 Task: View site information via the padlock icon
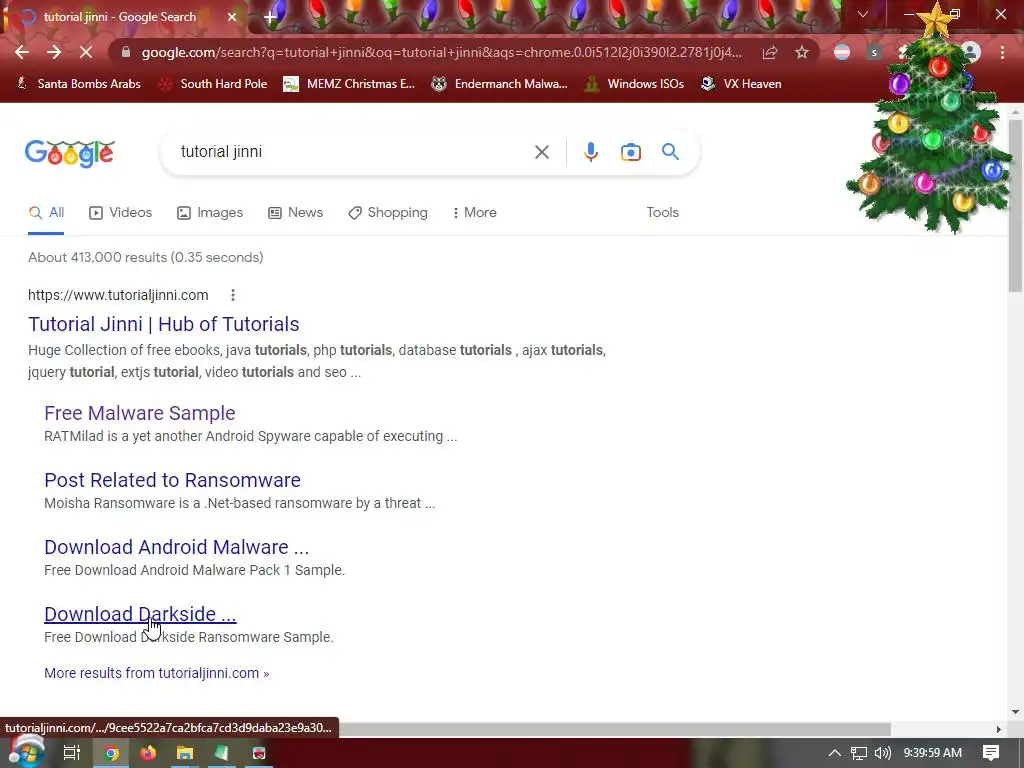(126, 52)
